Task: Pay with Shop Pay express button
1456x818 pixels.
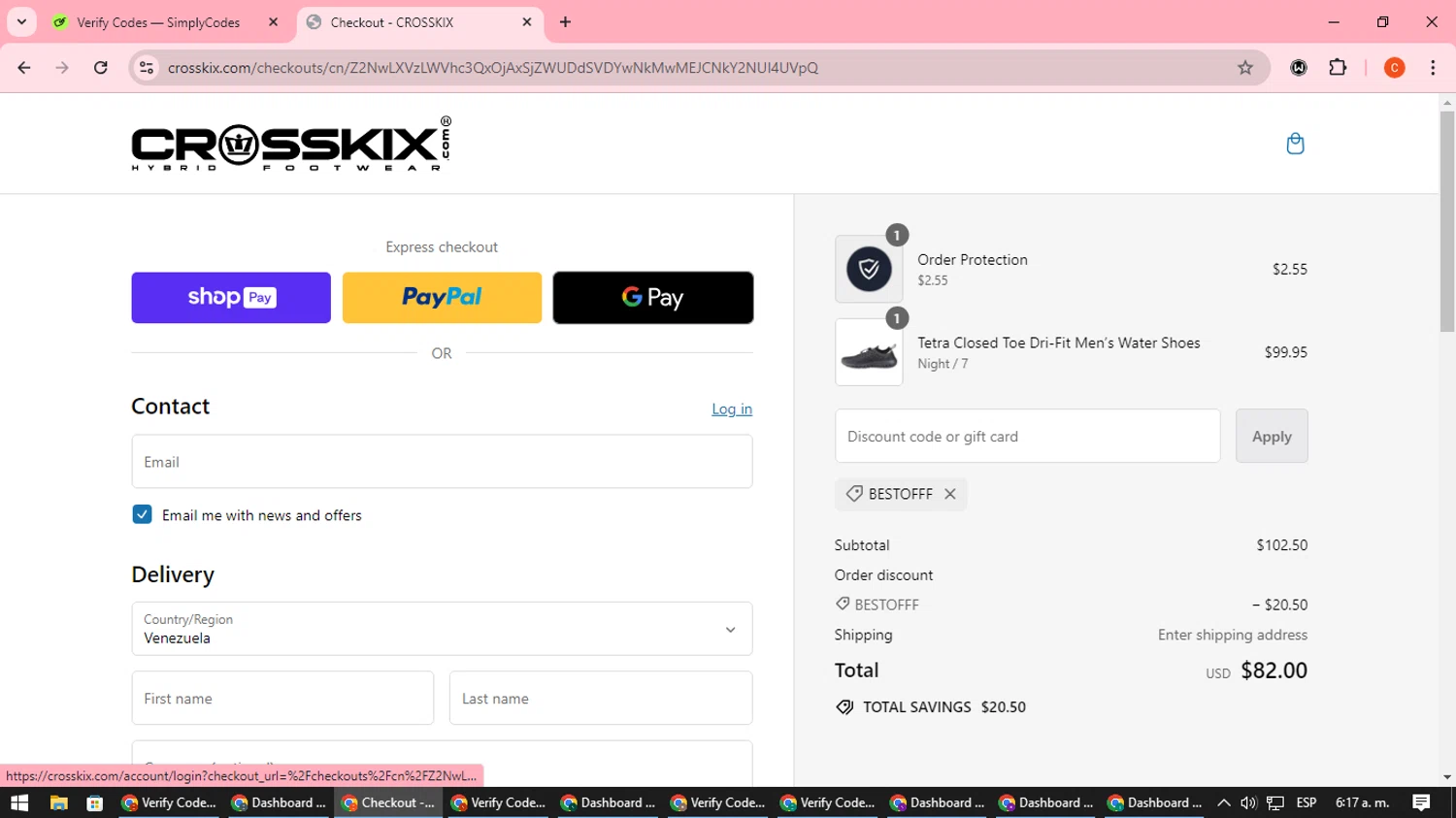Action: (231, 297)
